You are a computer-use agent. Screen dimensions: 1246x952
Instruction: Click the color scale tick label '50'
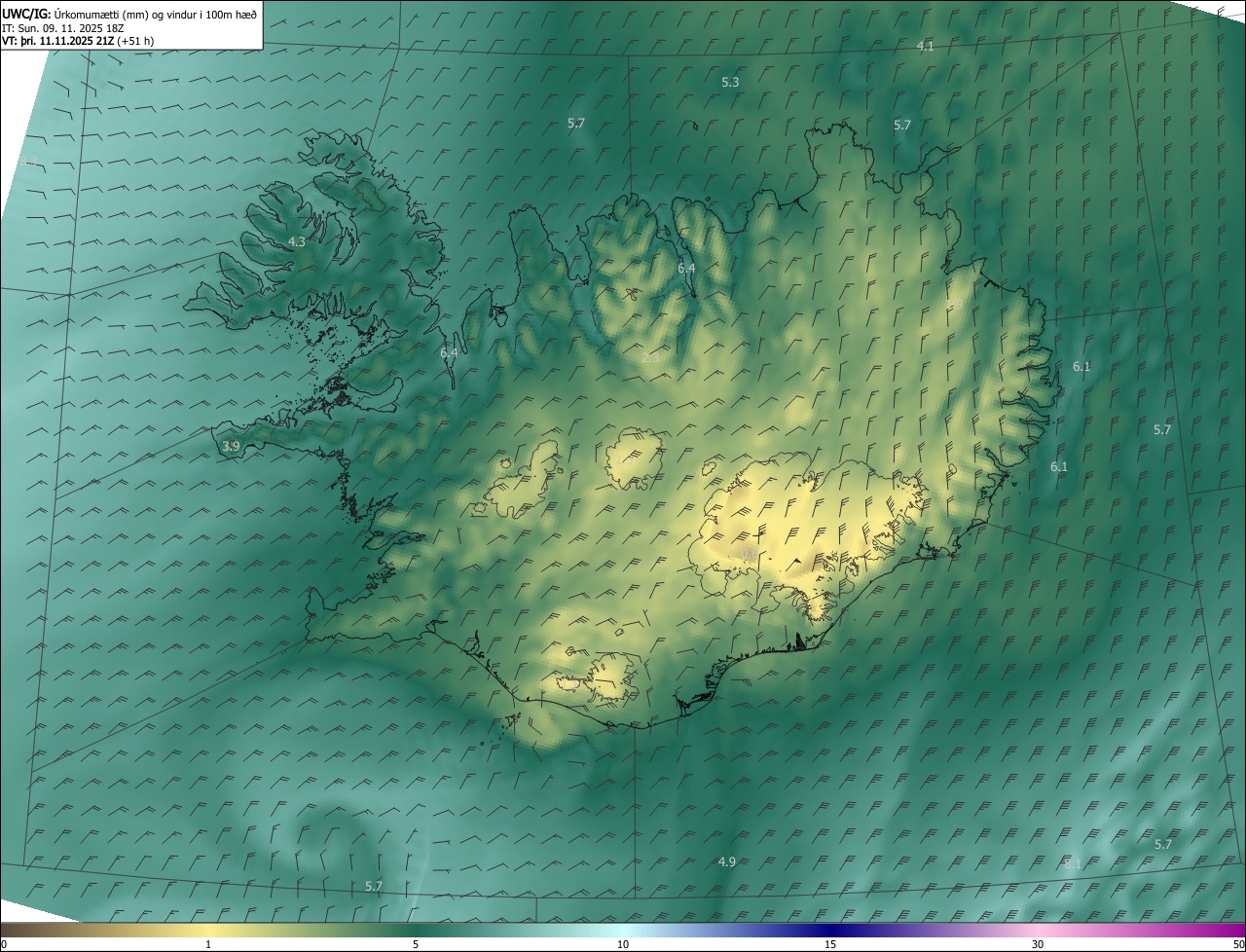coord(1238,944)
